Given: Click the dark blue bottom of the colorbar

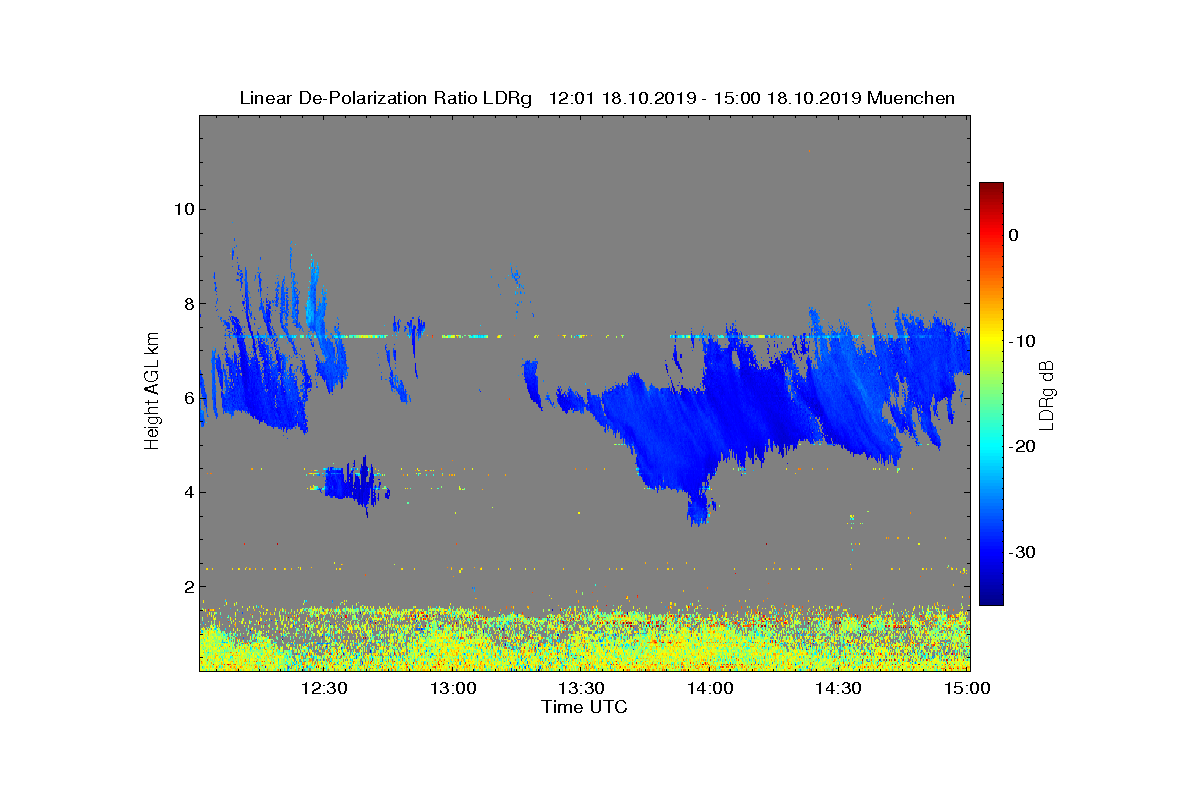Looking at the screenshot, I should coord(991,595).
